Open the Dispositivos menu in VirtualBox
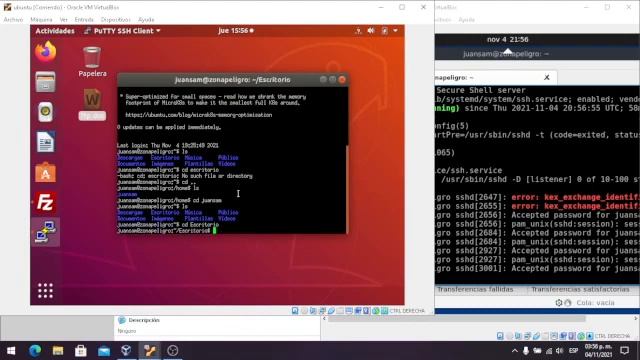This screenshot has height=360, width=640. (x=116, y=20)
